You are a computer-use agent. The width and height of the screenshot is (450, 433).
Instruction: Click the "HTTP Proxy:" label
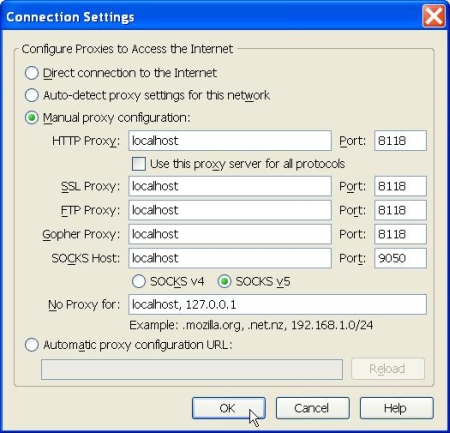click(86, 141)
